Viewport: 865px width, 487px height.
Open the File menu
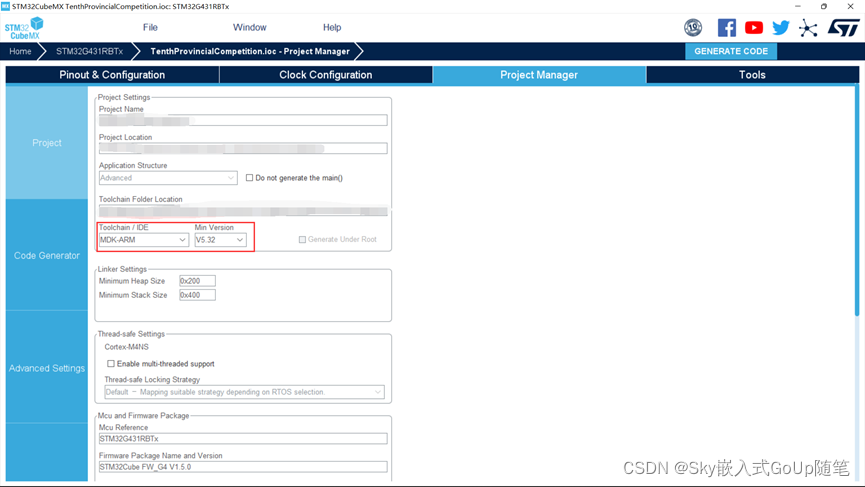(150, 28)
